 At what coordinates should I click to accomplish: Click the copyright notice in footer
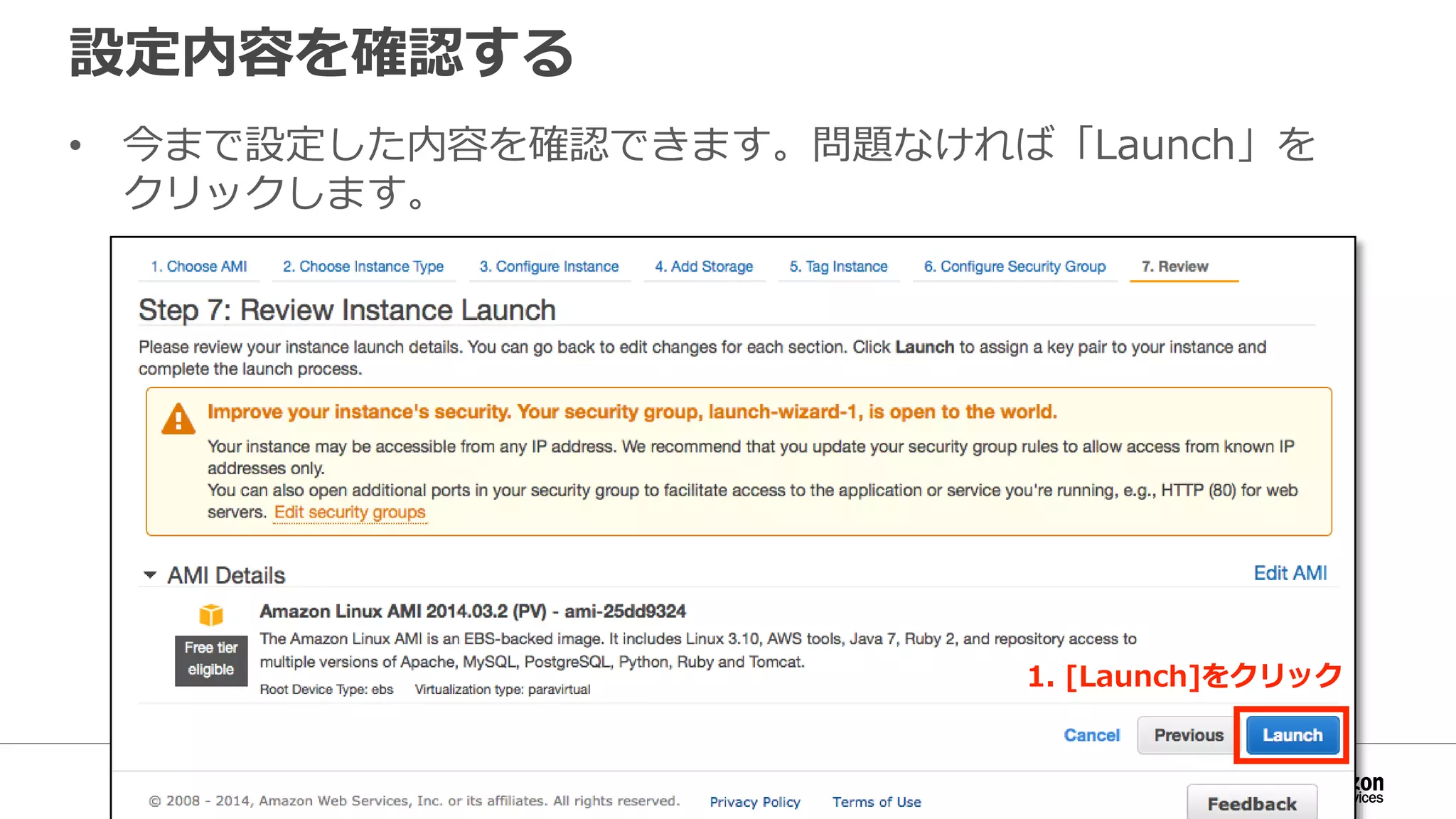(x=414, y=801)
